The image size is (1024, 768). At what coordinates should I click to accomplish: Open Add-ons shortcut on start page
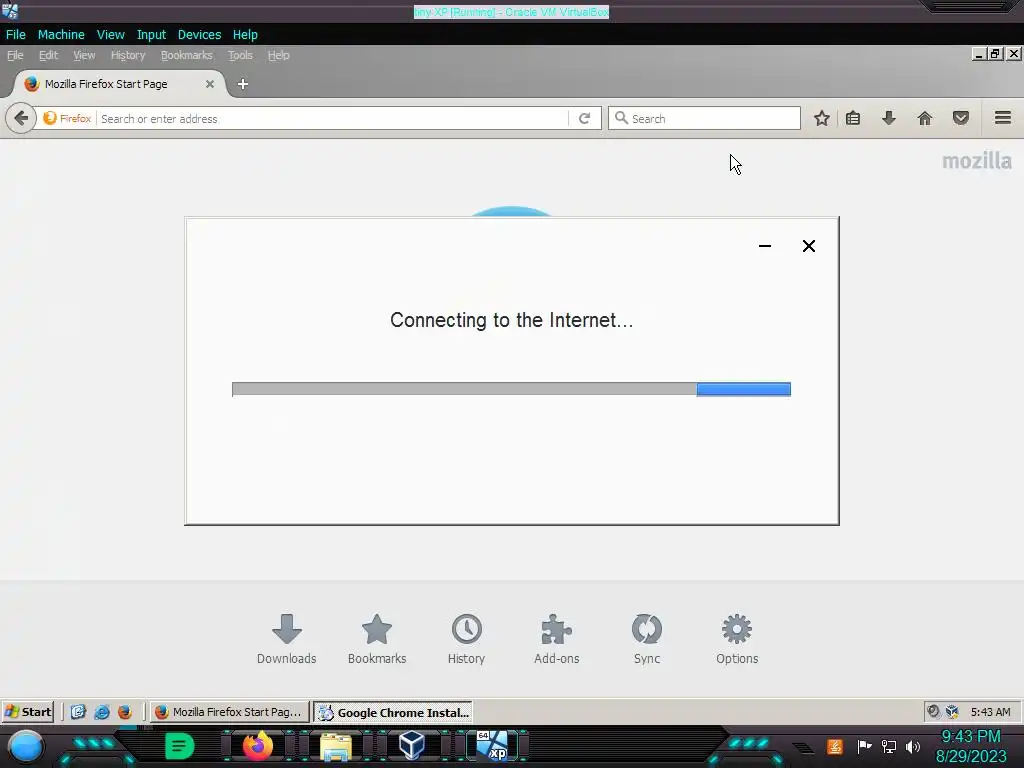(x=556, y=639)
